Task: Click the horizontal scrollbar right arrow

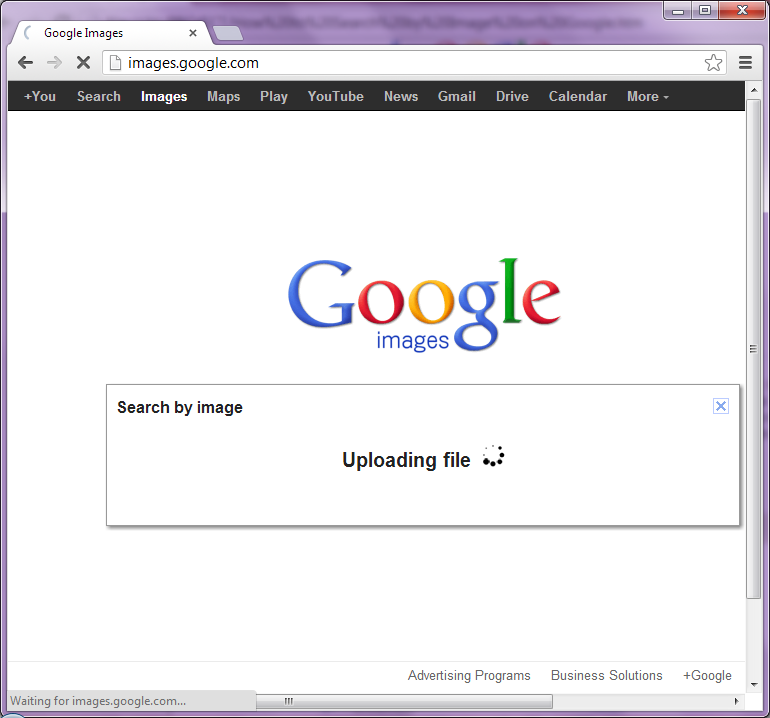Action: [736, 701]
